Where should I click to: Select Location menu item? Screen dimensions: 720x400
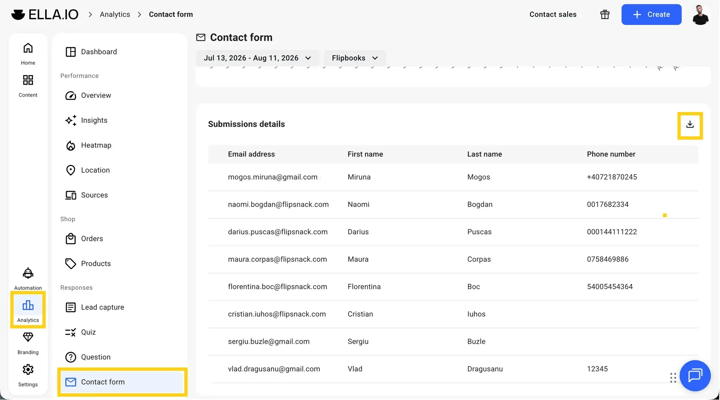122,170
